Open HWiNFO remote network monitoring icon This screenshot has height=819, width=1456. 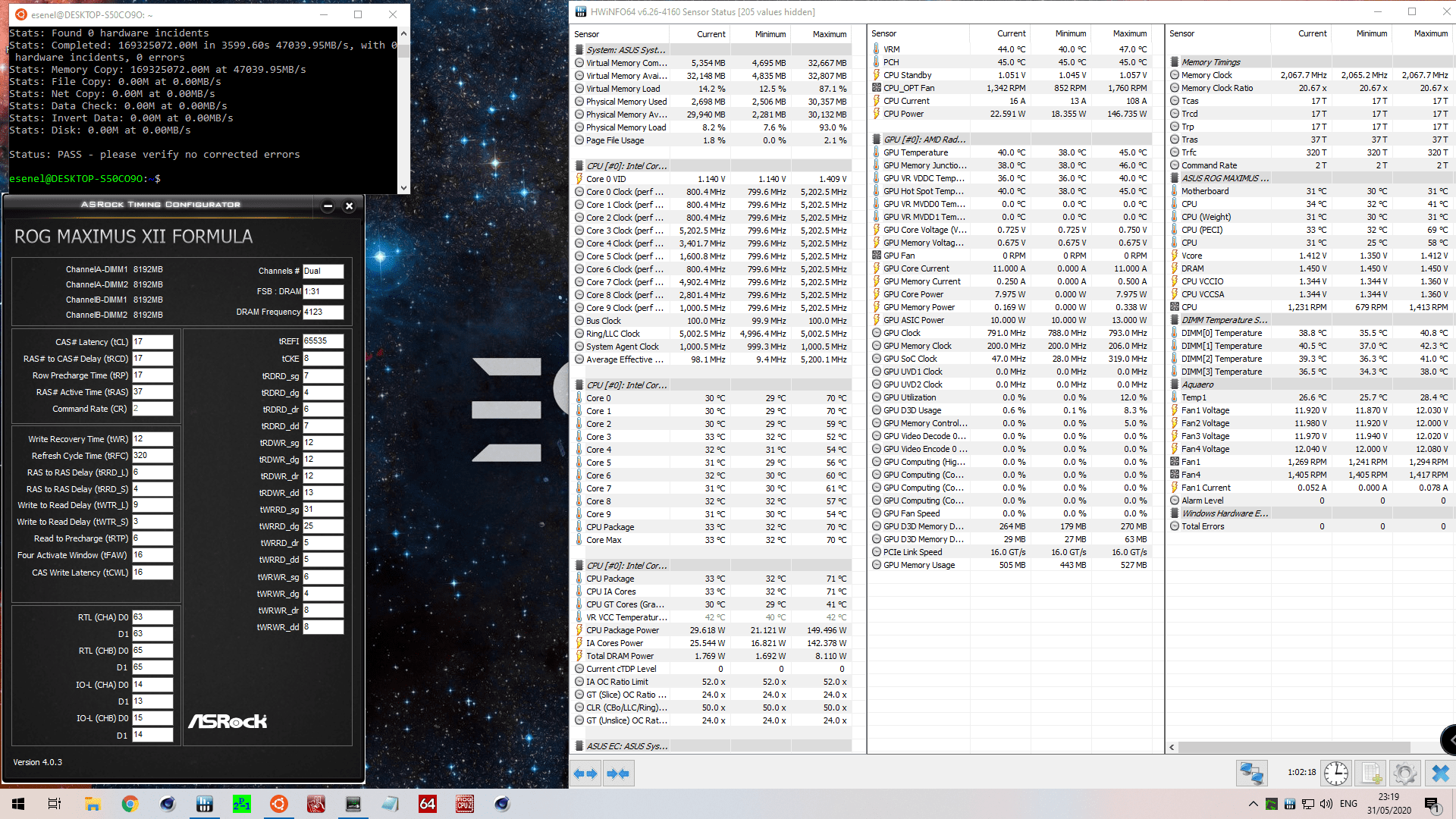(1252, 773)
